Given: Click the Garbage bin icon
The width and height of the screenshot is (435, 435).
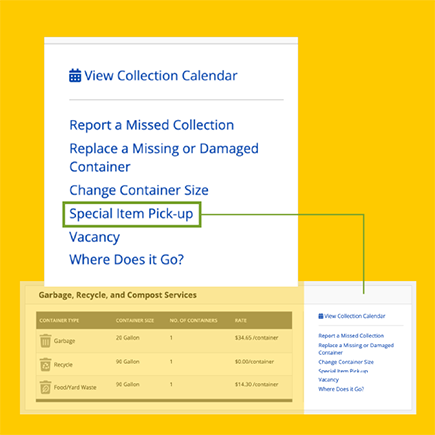Looking at the screenshot, I should point(45,341).
